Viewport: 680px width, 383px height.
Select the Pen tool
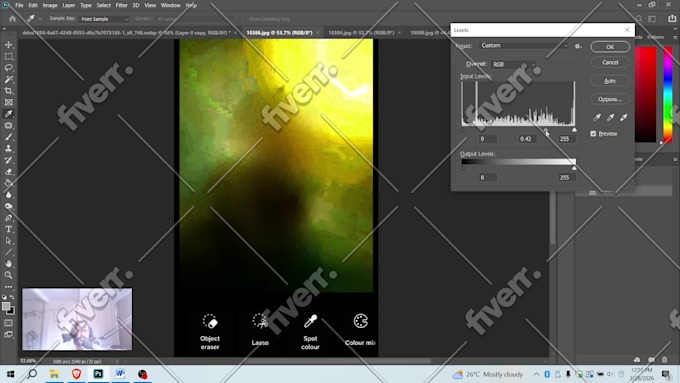[x=8, y=218]
